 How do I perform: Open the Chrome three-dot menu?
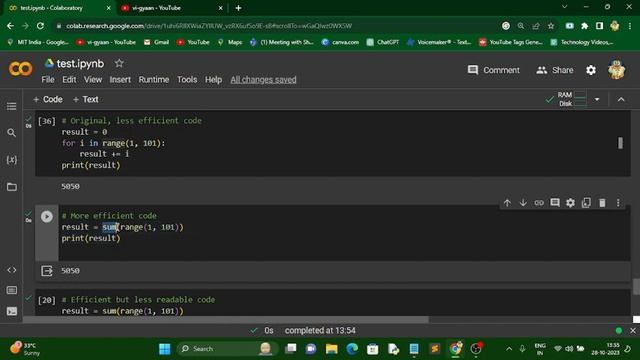pos(630,26)
